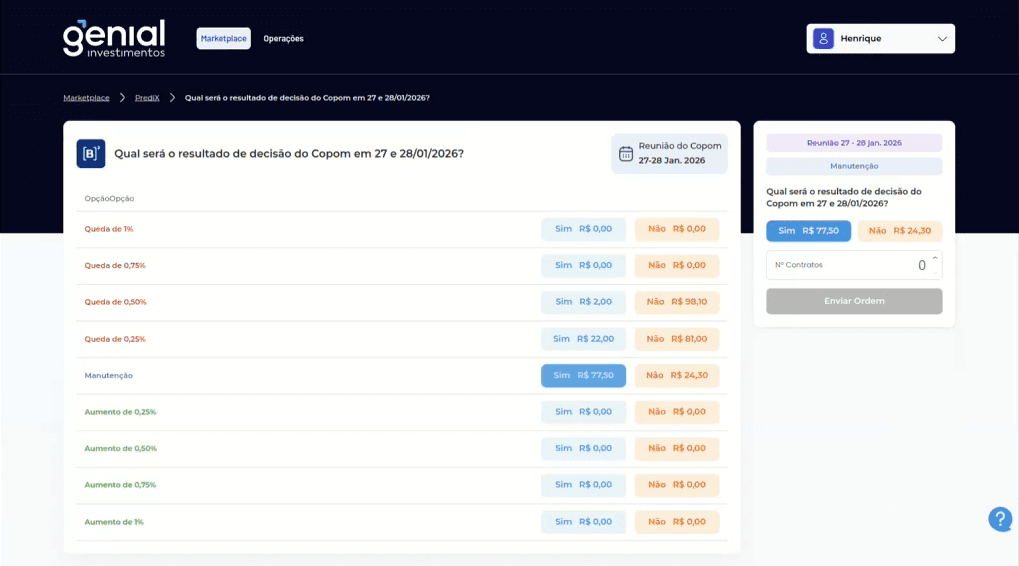Click the B3 logo beside the question title
This screenshot has width=1019, height=566.
91,154
